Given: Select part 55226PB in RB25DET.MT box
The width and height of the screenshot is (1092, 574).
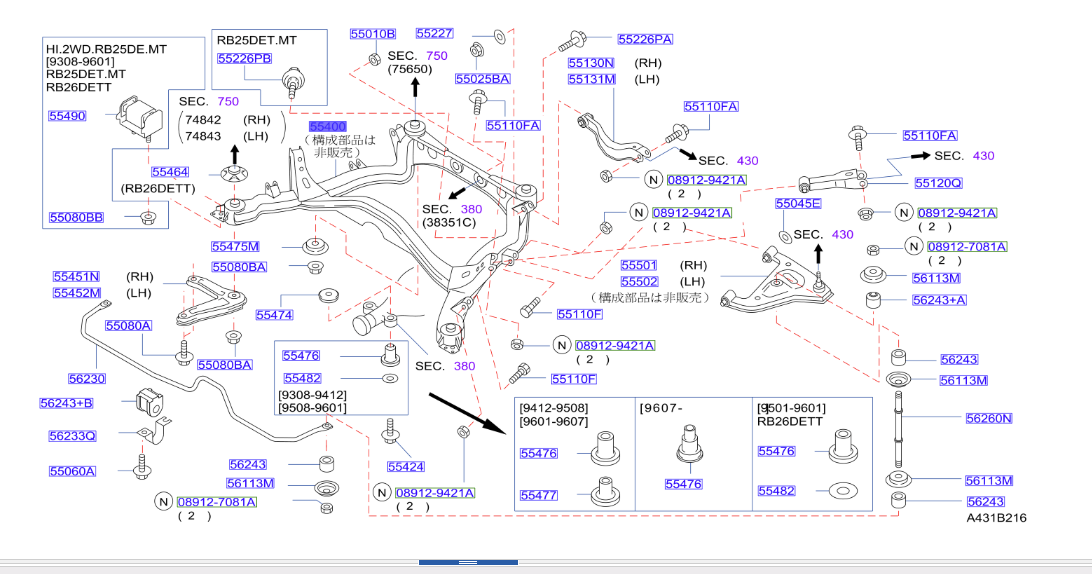Looking at the screenshot, I should pos(244,59).
